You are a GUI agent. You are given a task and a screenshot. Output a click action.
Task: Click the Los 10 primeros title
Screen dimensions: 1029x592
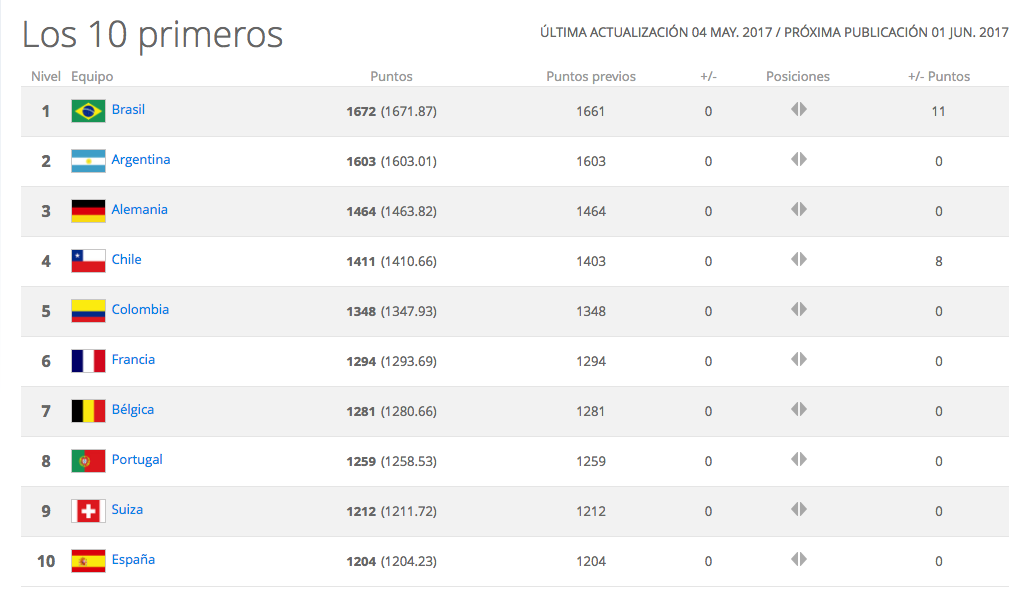pos(151,33)
